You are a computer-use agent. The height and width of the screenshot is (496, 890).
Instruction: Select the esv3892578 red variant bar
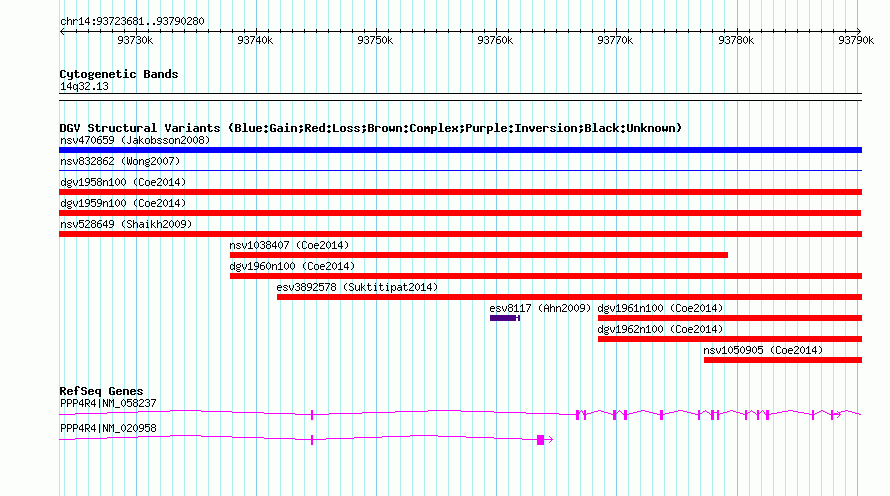coord(569,297)
